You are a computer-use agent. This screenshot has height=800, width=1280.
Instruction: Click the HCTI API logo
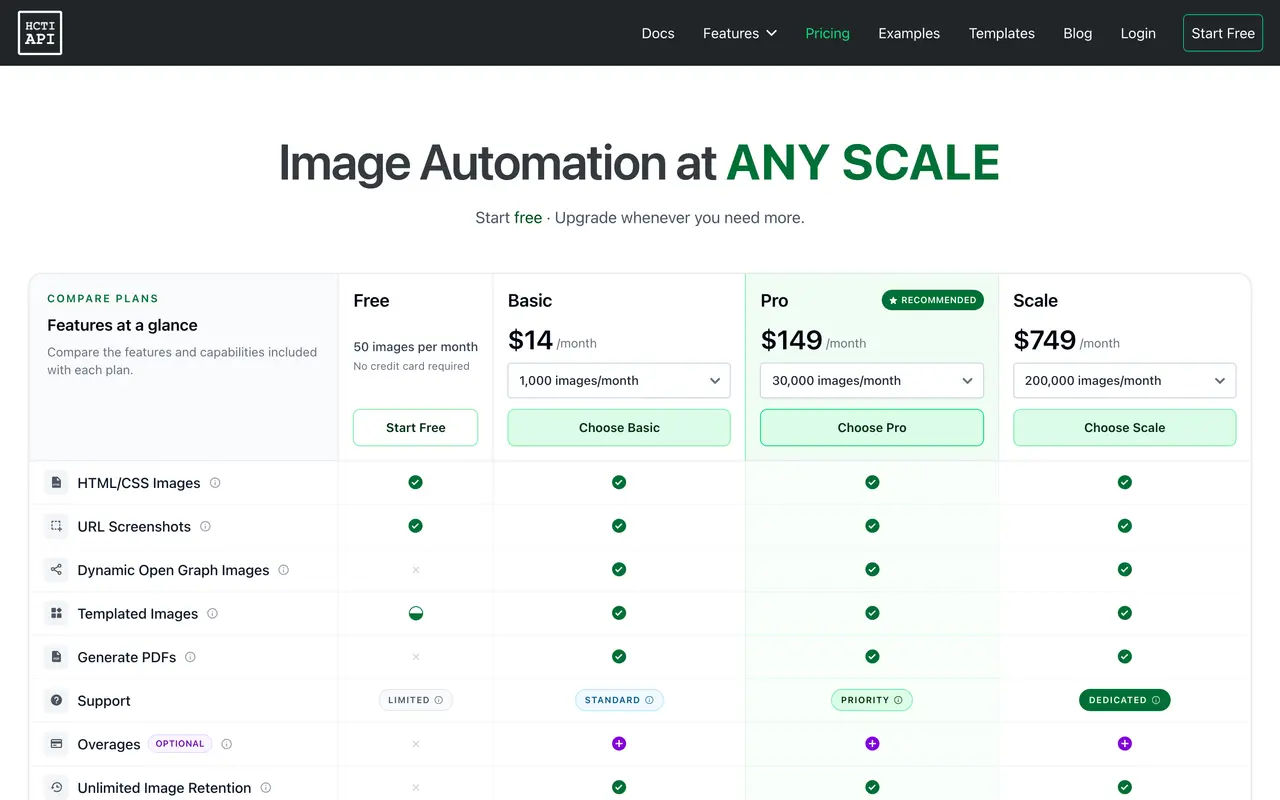40,33
